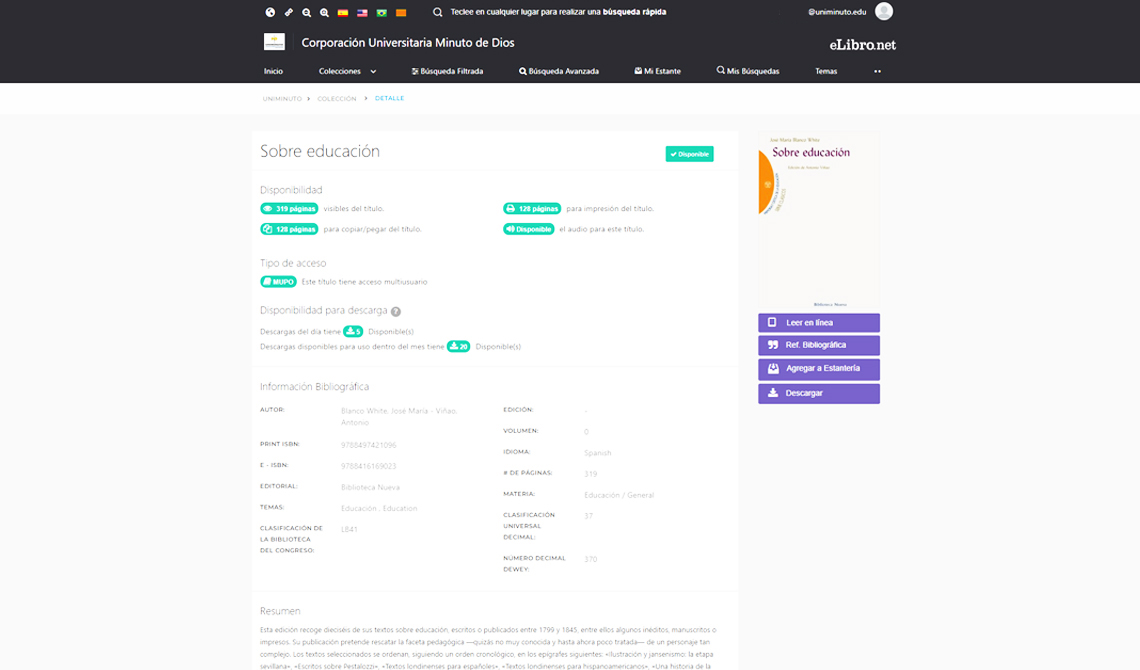This screenshot has height=670, width=1140.
Task: Click the Información Bibliográfica heading
Action: 314,387
